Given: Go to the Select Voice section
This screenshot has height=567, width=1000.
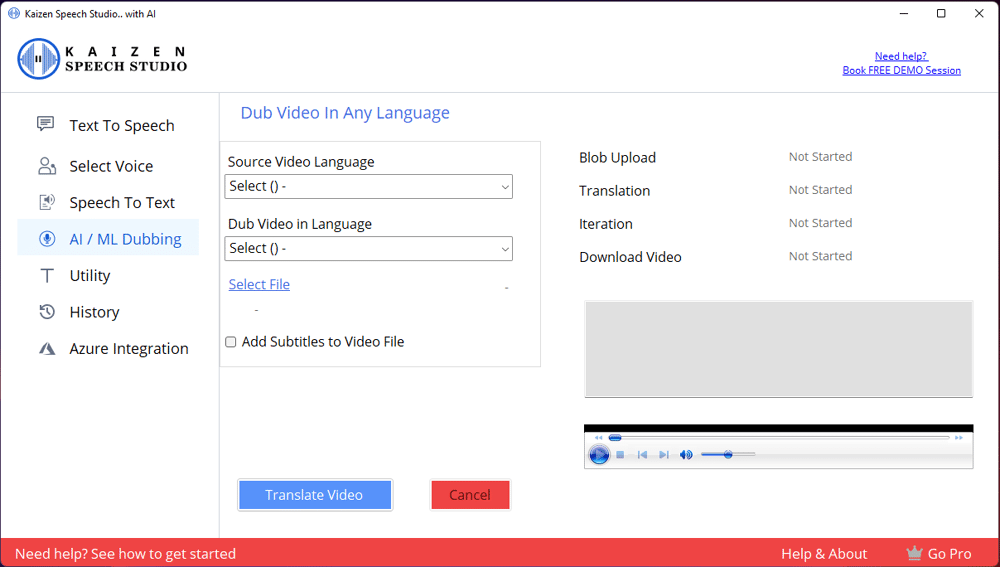Looking at the screenshot, I should click(110, 166).
